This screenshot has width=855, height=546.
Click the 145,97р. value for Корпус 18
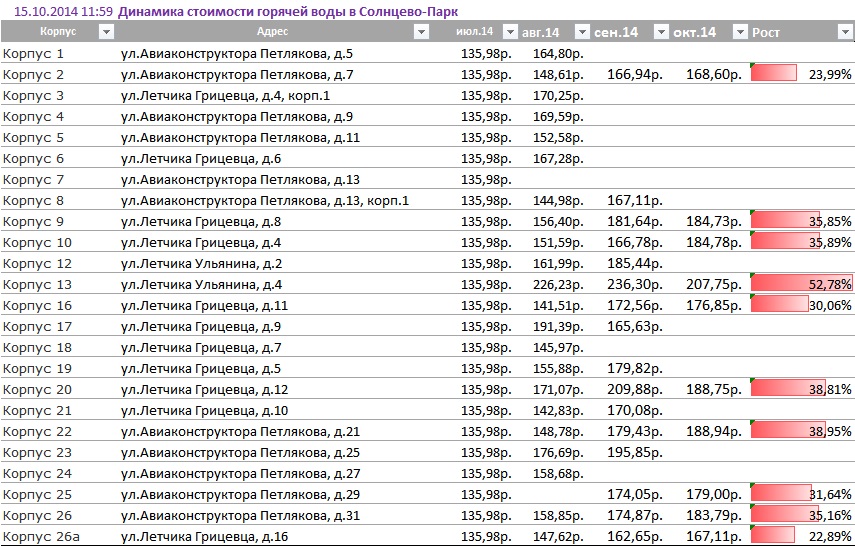click(x=558, y=347)
